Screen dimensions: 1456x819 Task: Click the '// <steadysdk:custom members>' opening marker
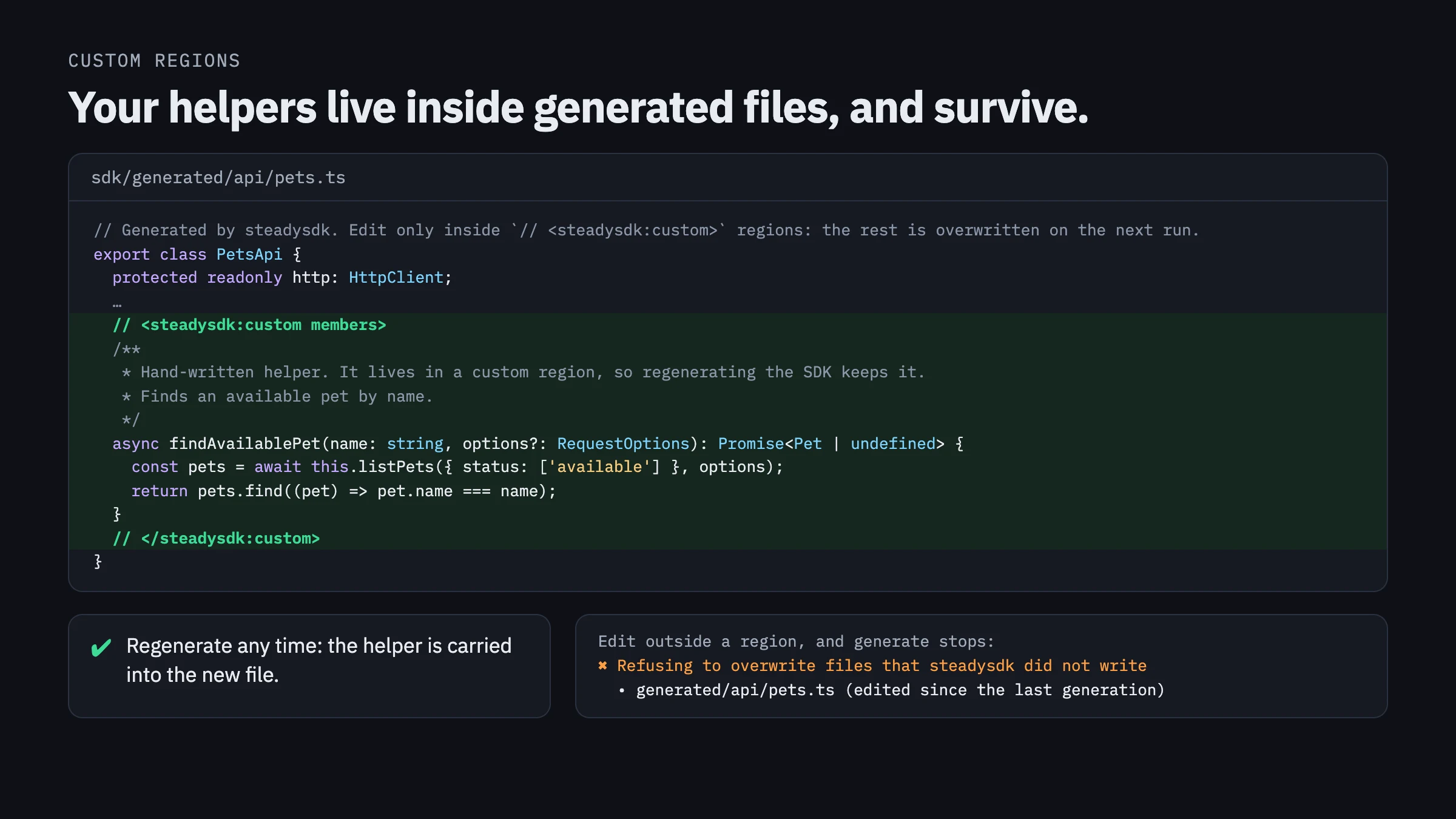(249, 325)
